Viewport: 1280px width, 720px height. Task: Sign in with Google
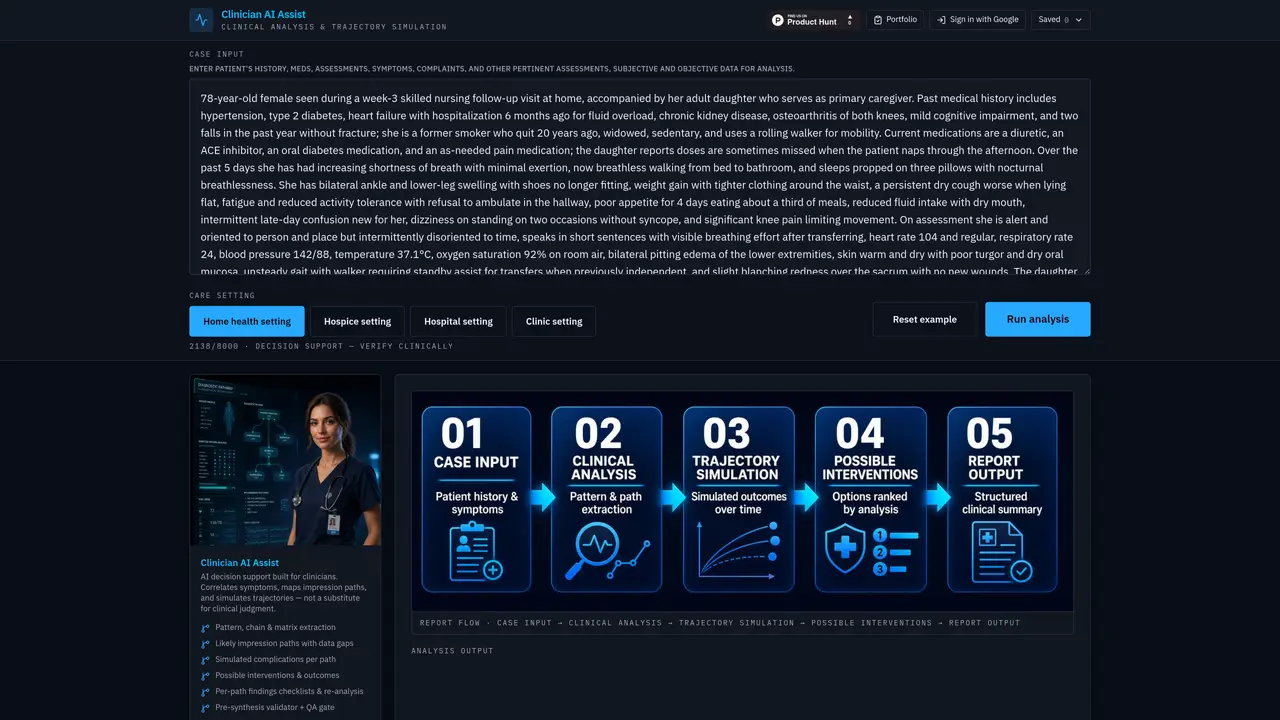coord(977,20)
